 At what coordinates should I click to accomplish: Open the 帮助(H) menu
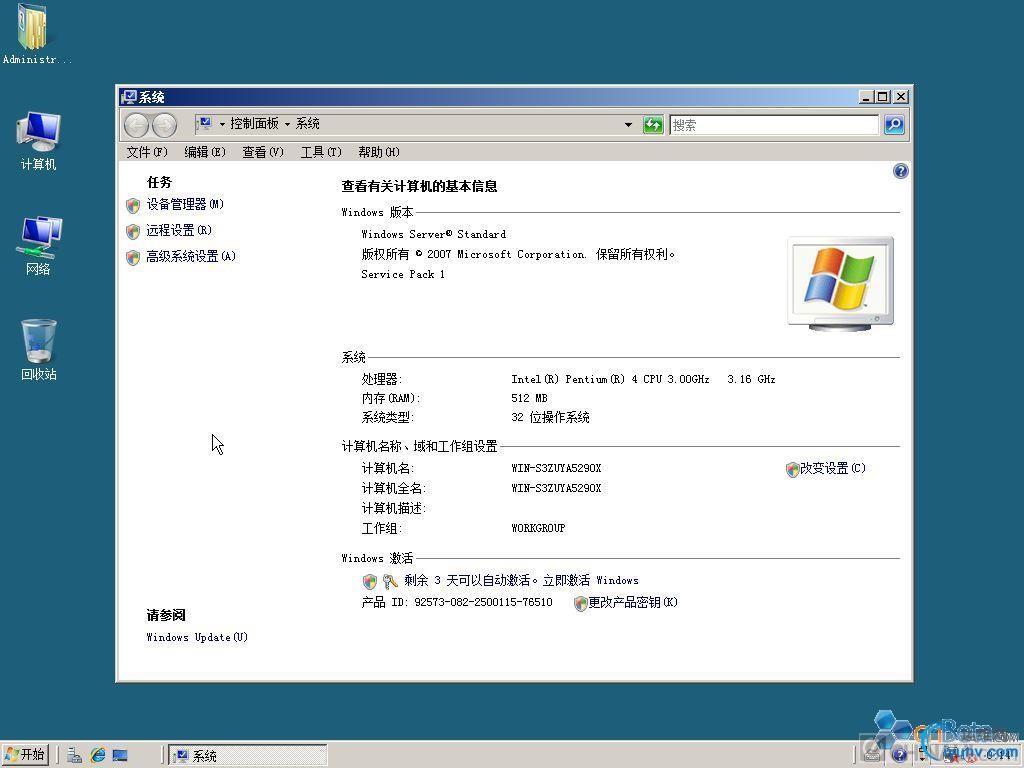tap(379, 152)
